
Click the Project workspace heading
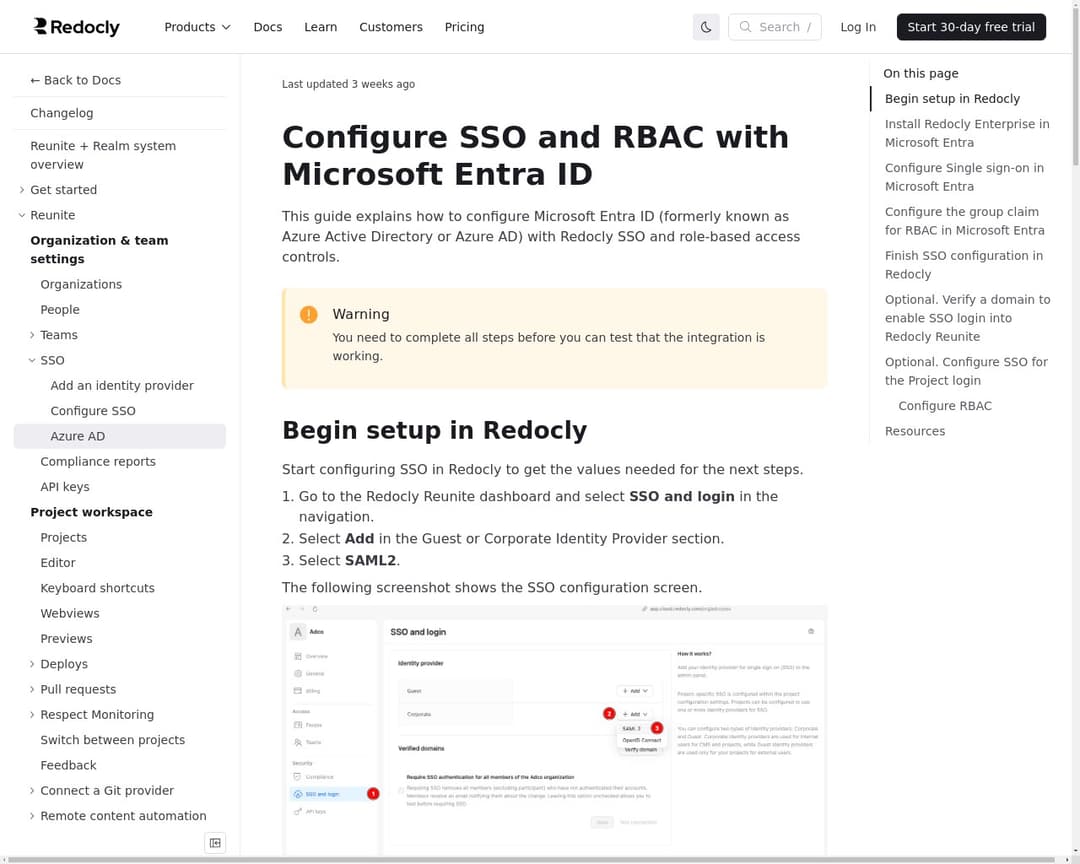click(x=92, y=512)
